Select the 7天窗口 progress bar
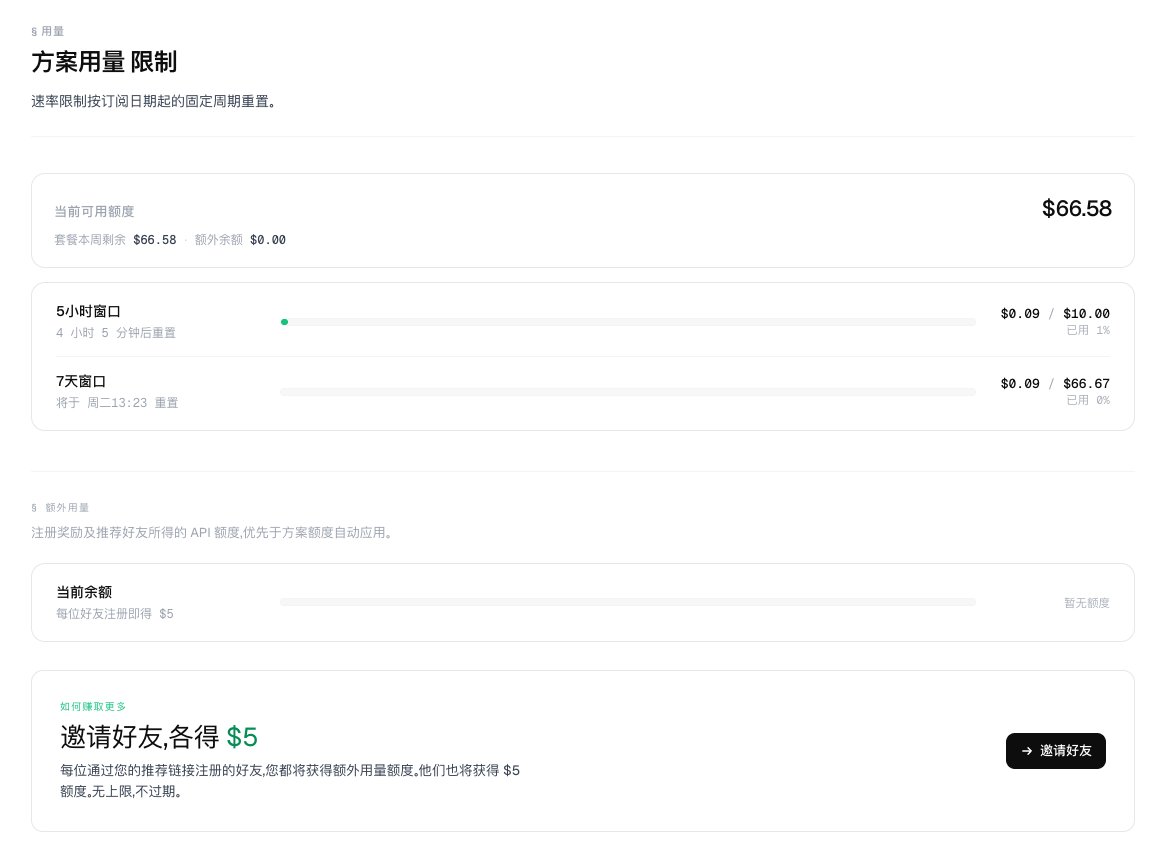1174x853 pixels. pyautogui.click(x=627, y=392)
